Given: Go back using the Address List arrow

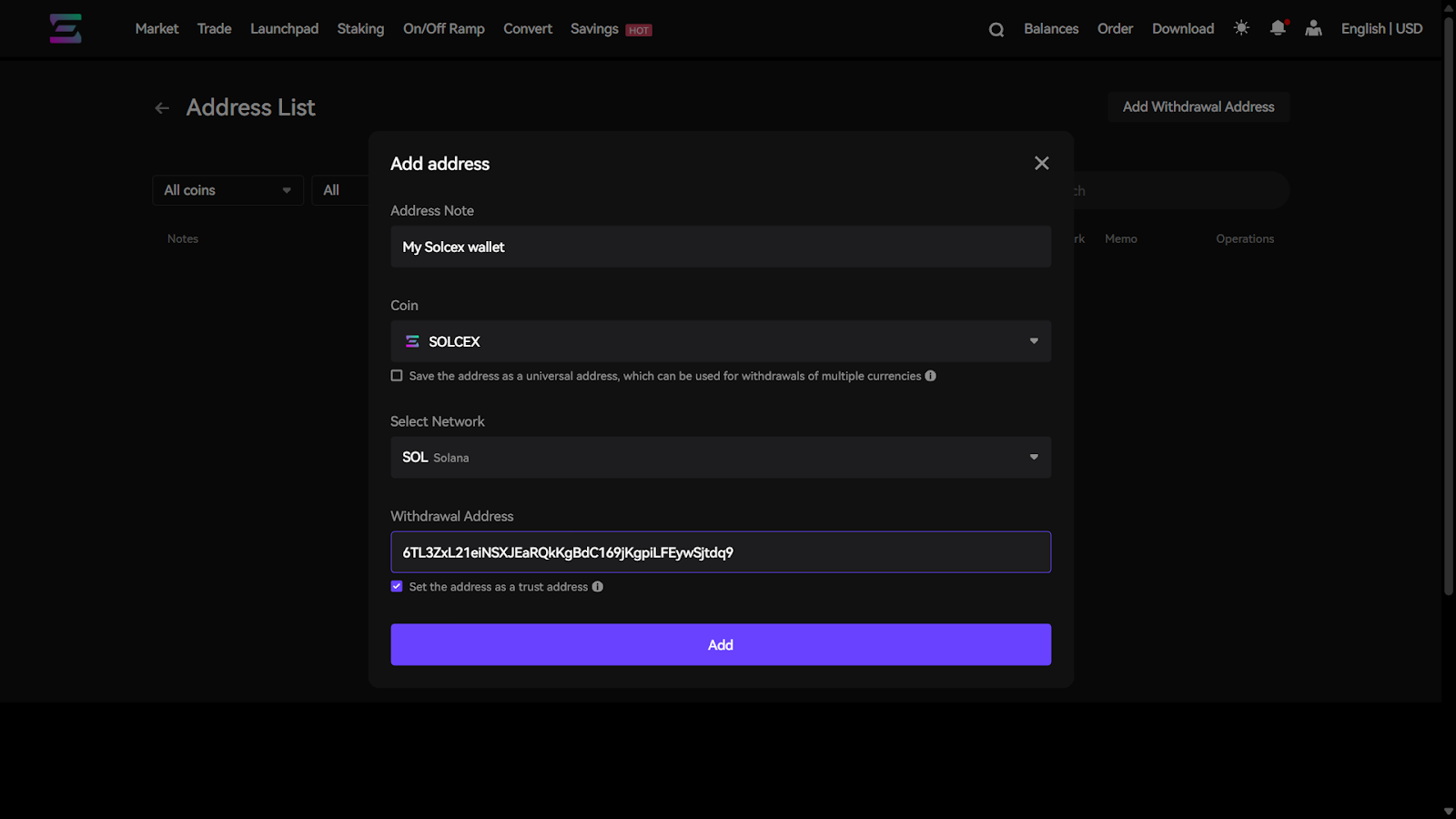Looking at the screenshot, I should click(162, 108).
